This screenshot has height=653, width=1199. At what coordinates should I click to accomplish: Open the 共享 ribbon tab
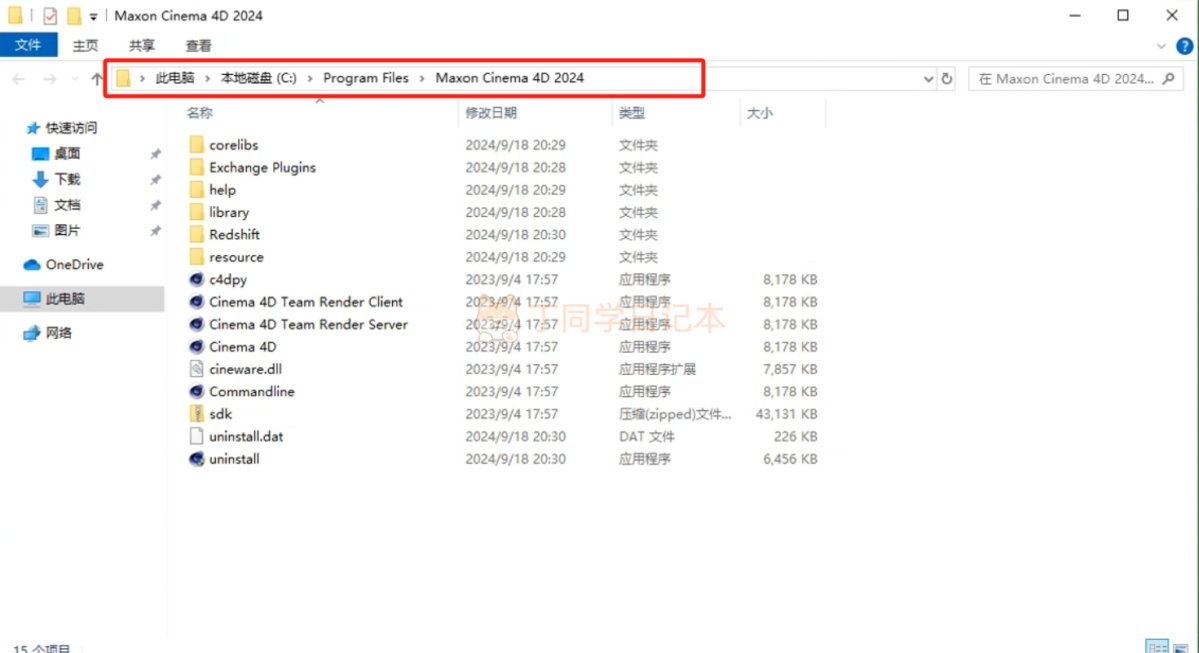pos(141,46)
